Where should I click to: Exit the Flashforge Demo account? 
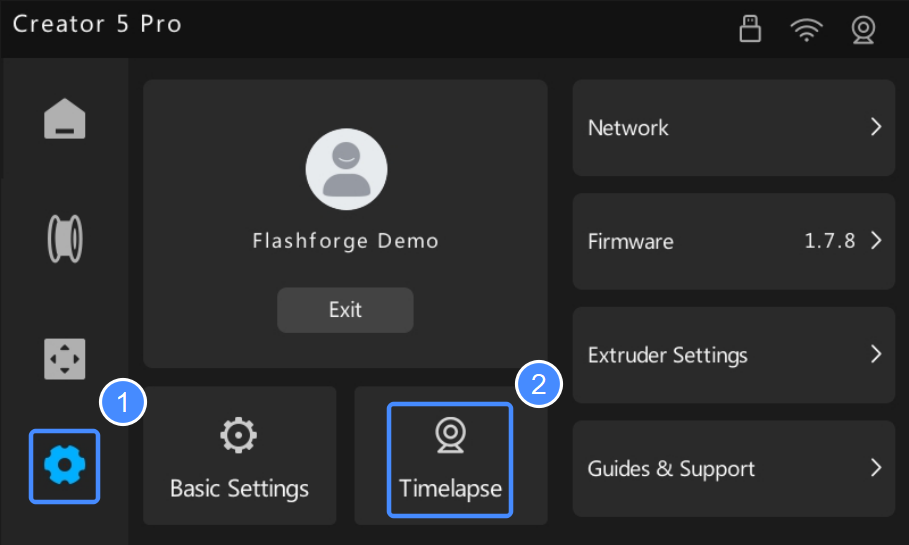tap(345, 310)
